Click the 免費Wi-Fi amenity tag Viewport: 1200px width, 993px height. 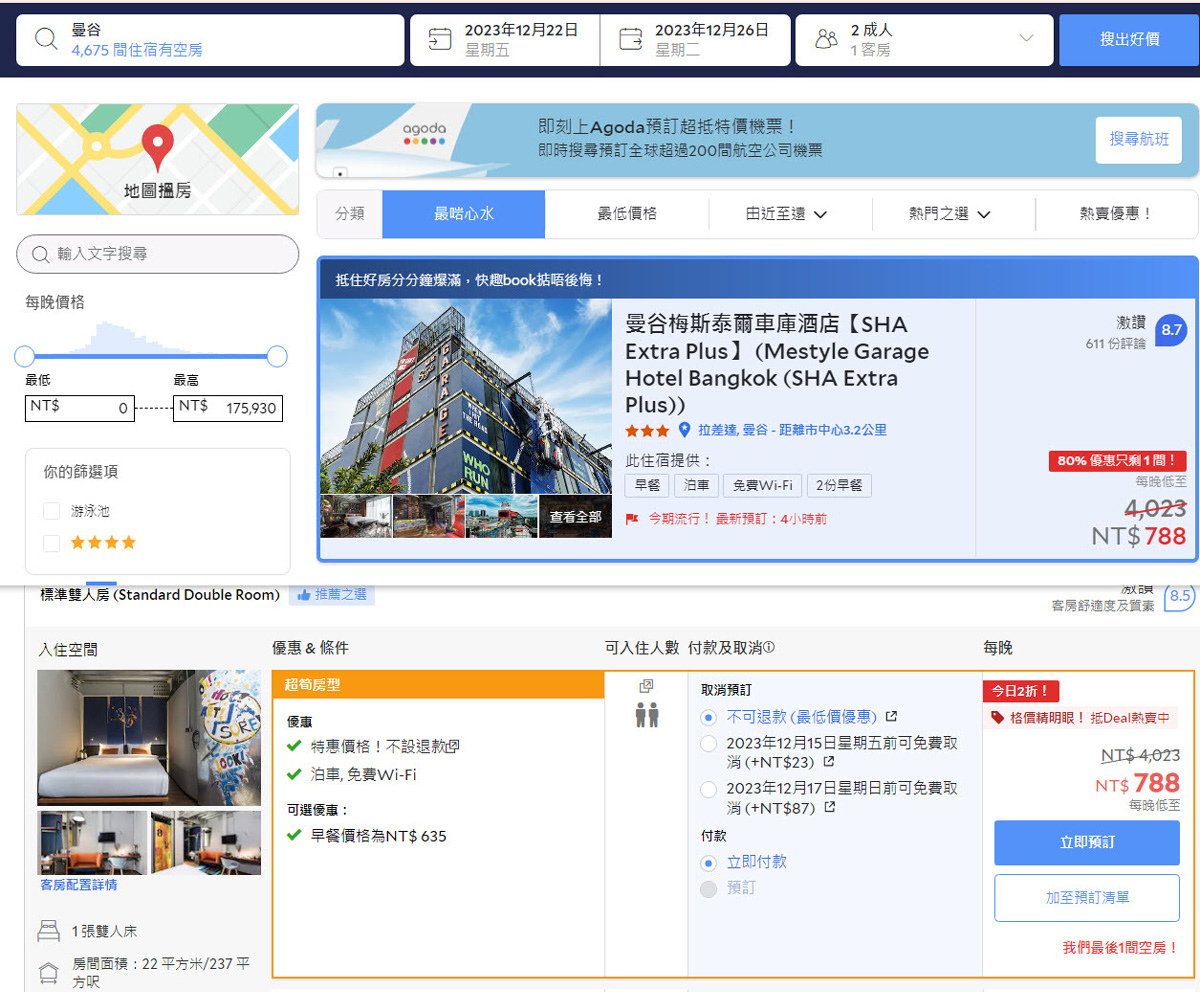pyautogui.click(x=762, y=486)
